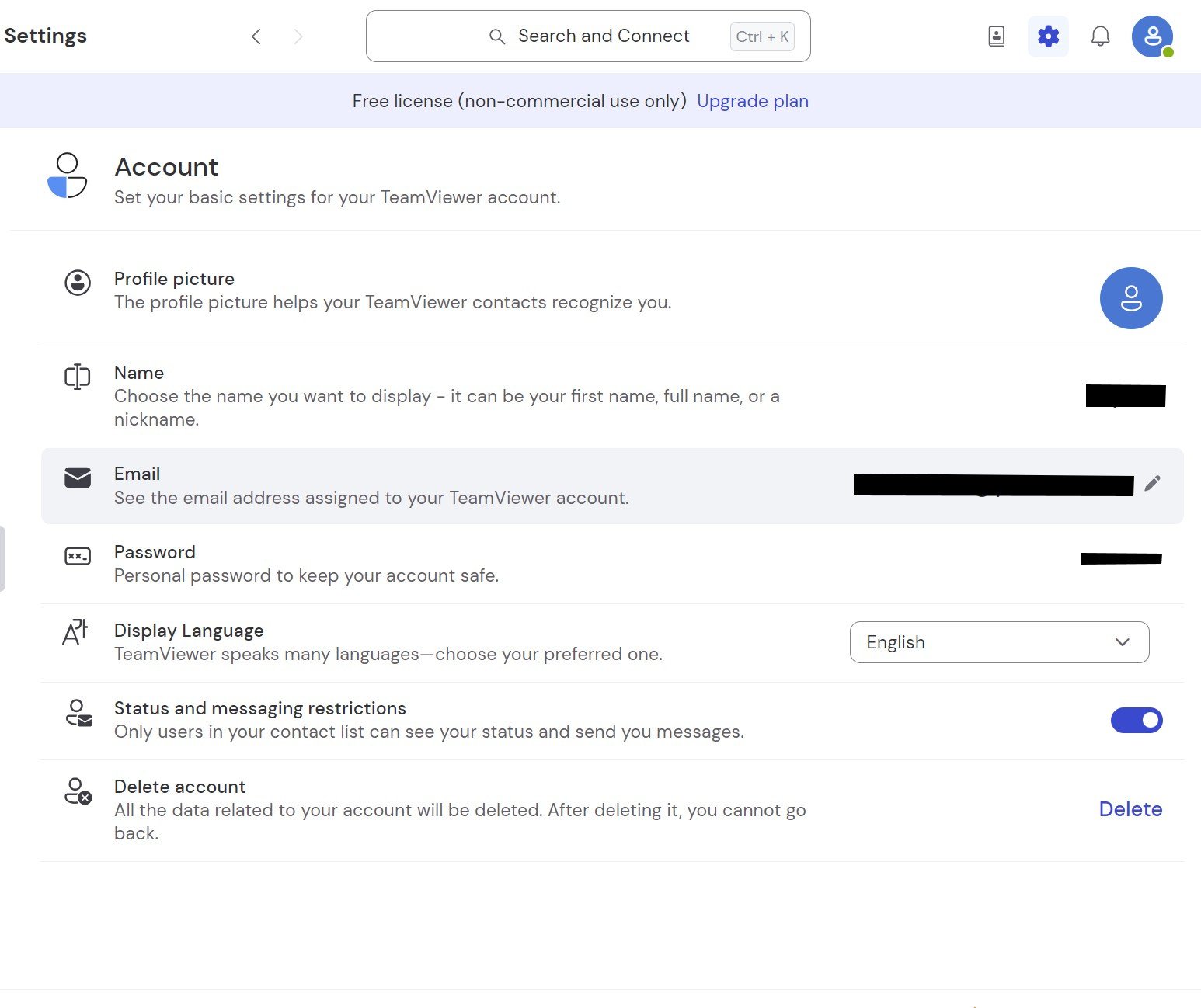This screenshot has height=1008, width=1201.
Task: Click the Profile picture label
Action: point(174,279)
